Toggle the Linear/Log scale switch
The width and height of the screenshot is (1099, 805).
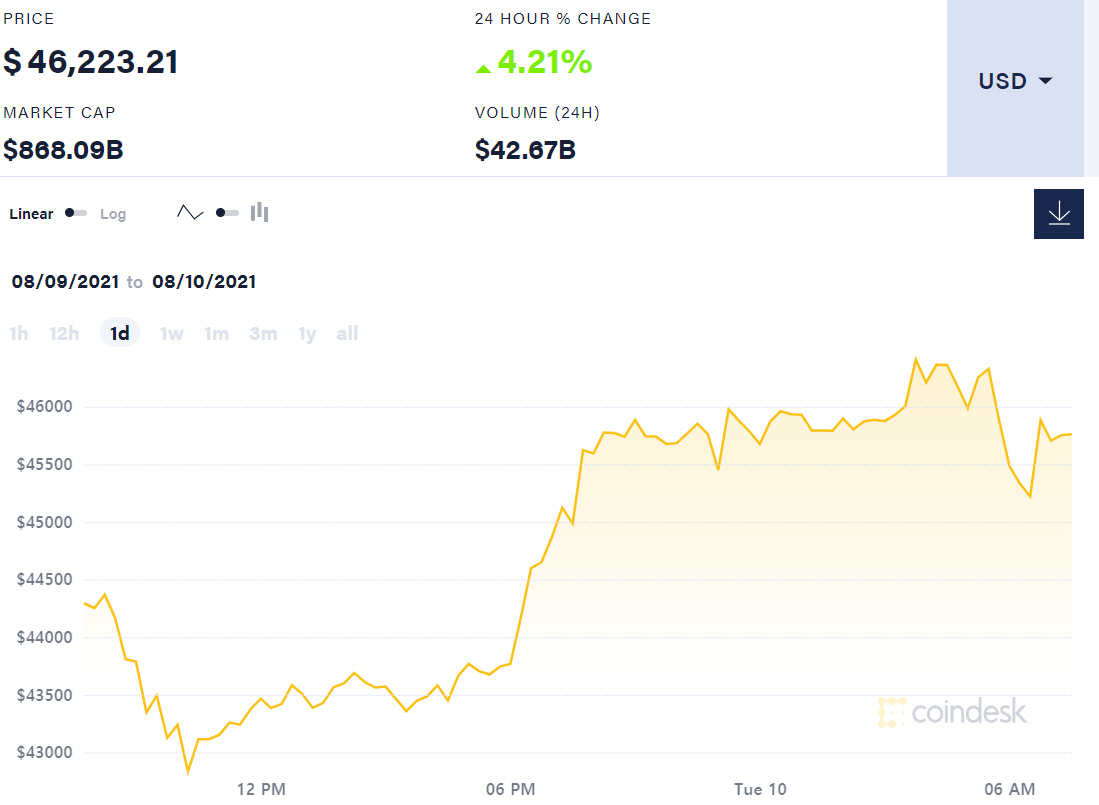pos(76,213)
